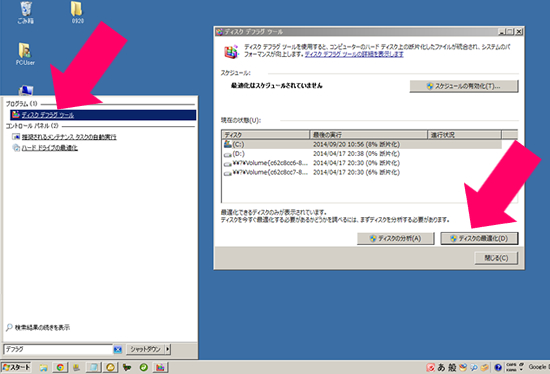Click the green circular taskbar icon
The width and height of the screenshot is (550, 374).
pyautogui.click(x=143, y=367)
